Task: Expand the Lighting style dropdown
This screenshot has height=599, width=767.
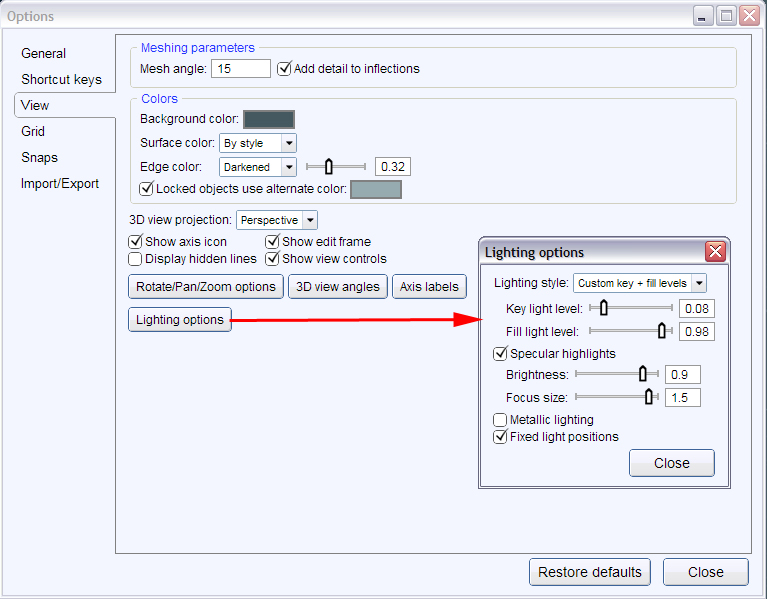Action: coord(640,283)
